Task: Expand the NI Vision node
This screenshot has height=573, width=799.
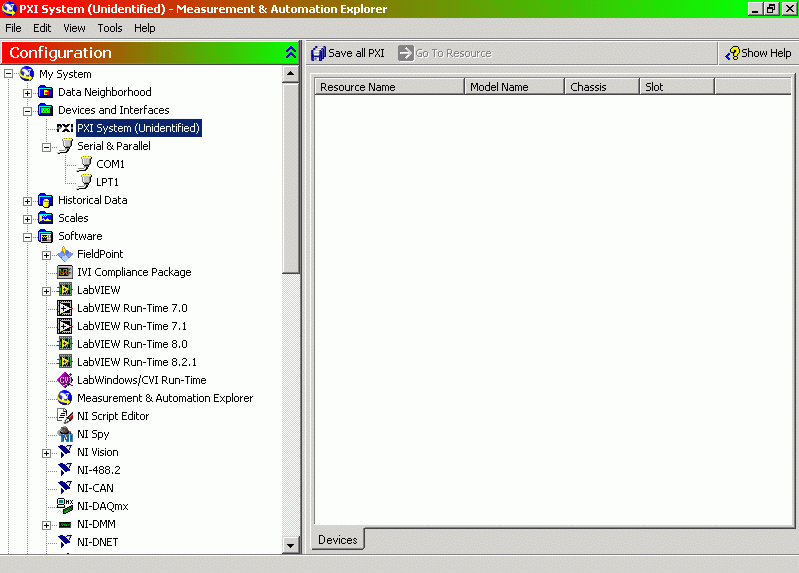Action: tap(46, 453)
